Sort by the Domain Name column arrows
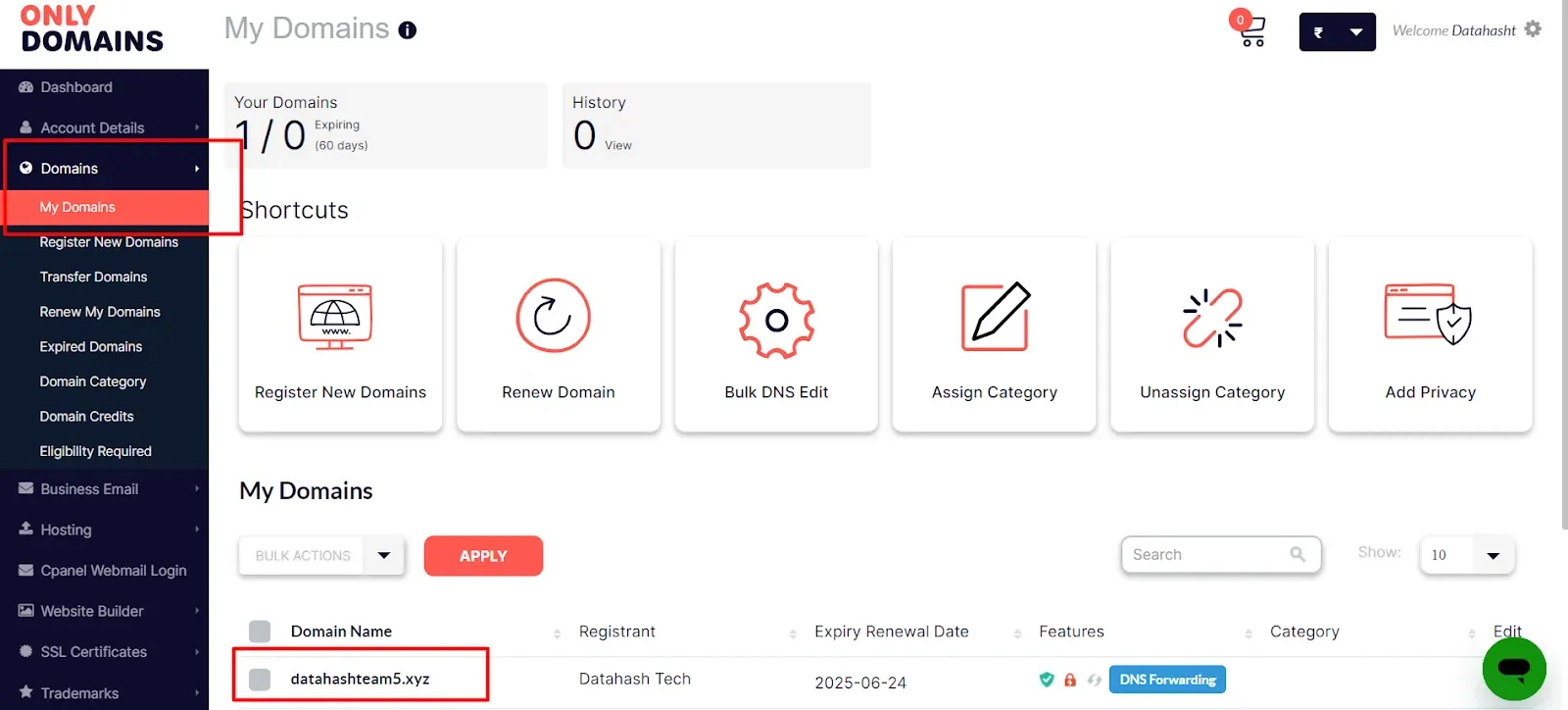Image resolution: width=1568 pixels, height=710 pixels. pos(557,634)
